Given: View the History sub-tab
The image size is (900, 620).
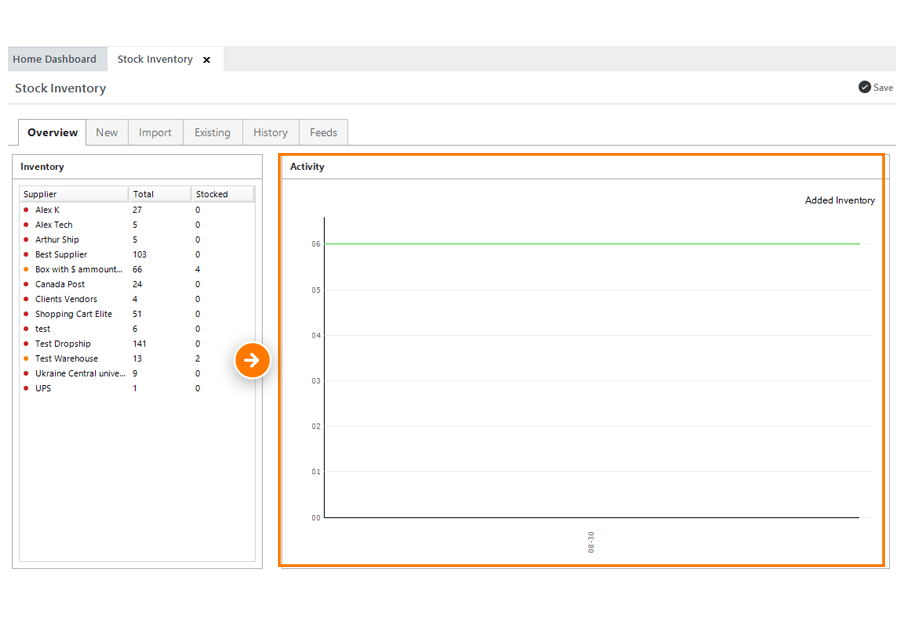Looking at the screenshot, I should [270, 133].
